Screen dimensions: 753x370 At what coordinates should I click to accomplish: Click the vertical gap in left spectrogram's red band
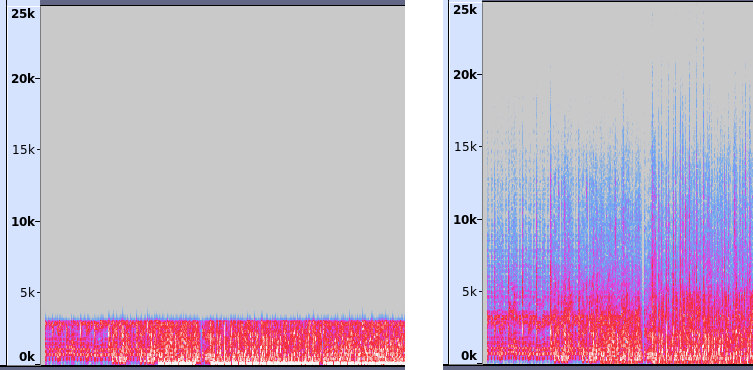click(x=201, y=341)
